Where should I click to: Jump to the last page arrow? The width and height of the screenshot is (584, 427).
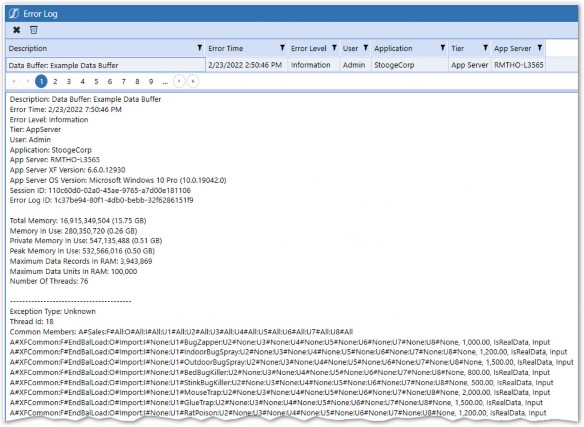(x=193, y=81)
